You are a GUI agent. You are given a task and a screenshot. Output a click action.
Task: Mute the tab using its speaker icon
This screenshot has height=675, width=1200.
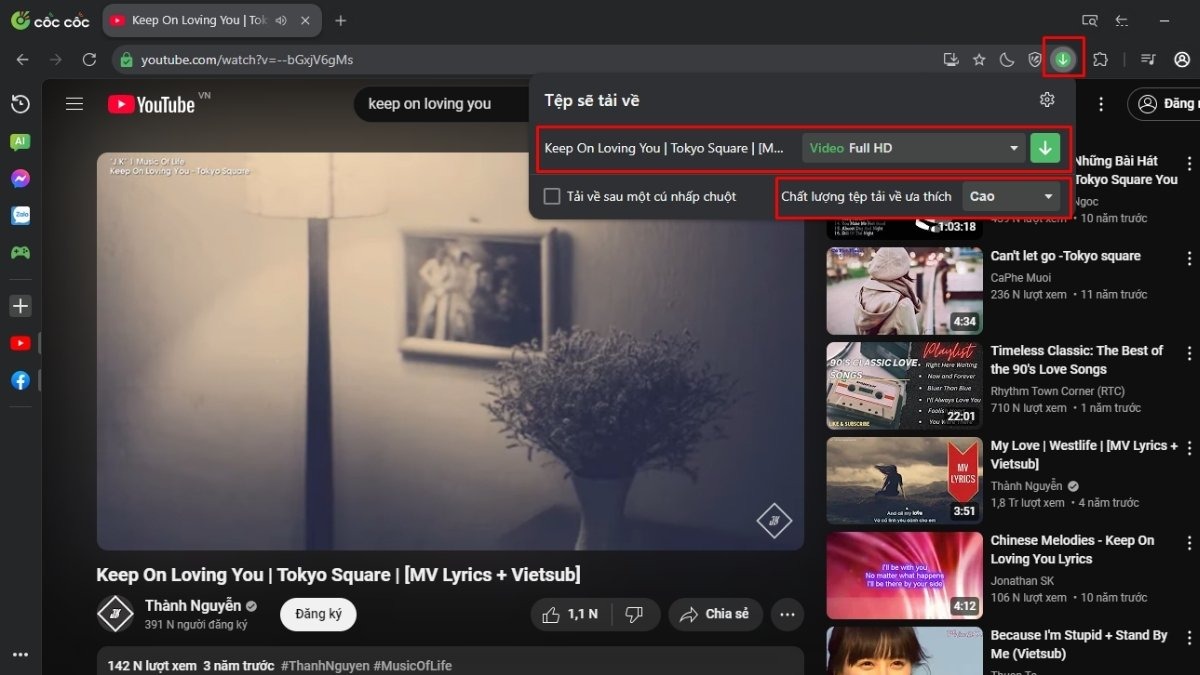pyautogui.click(x=280, y=20)
